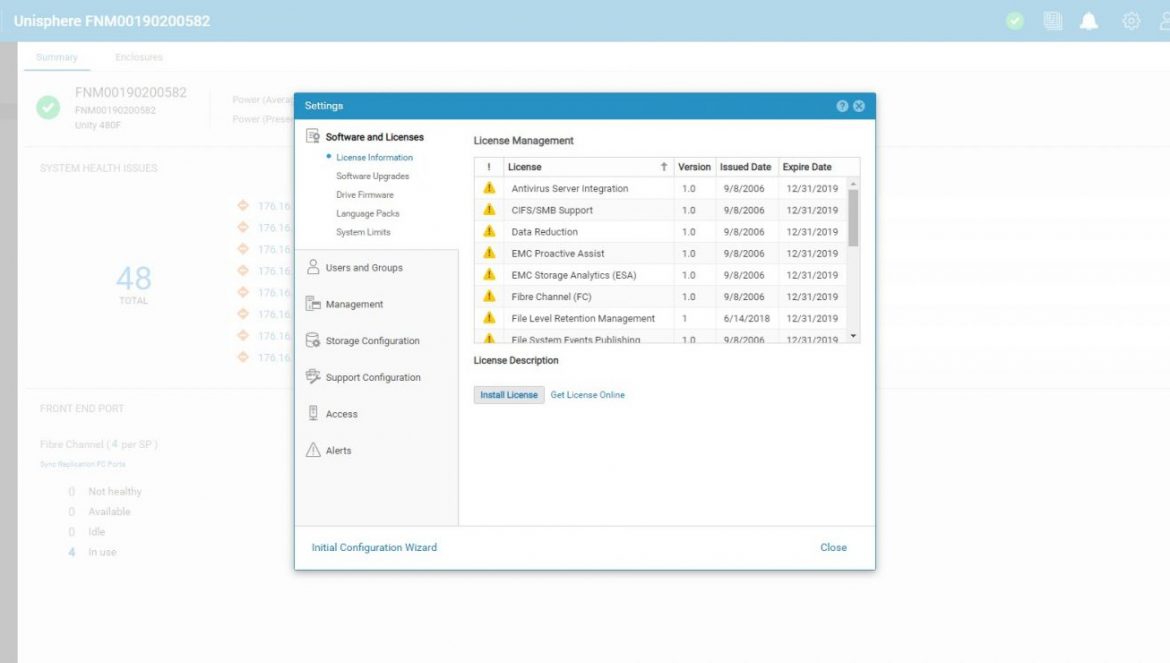Switch to the Enclosures tab

click(139, 57)
